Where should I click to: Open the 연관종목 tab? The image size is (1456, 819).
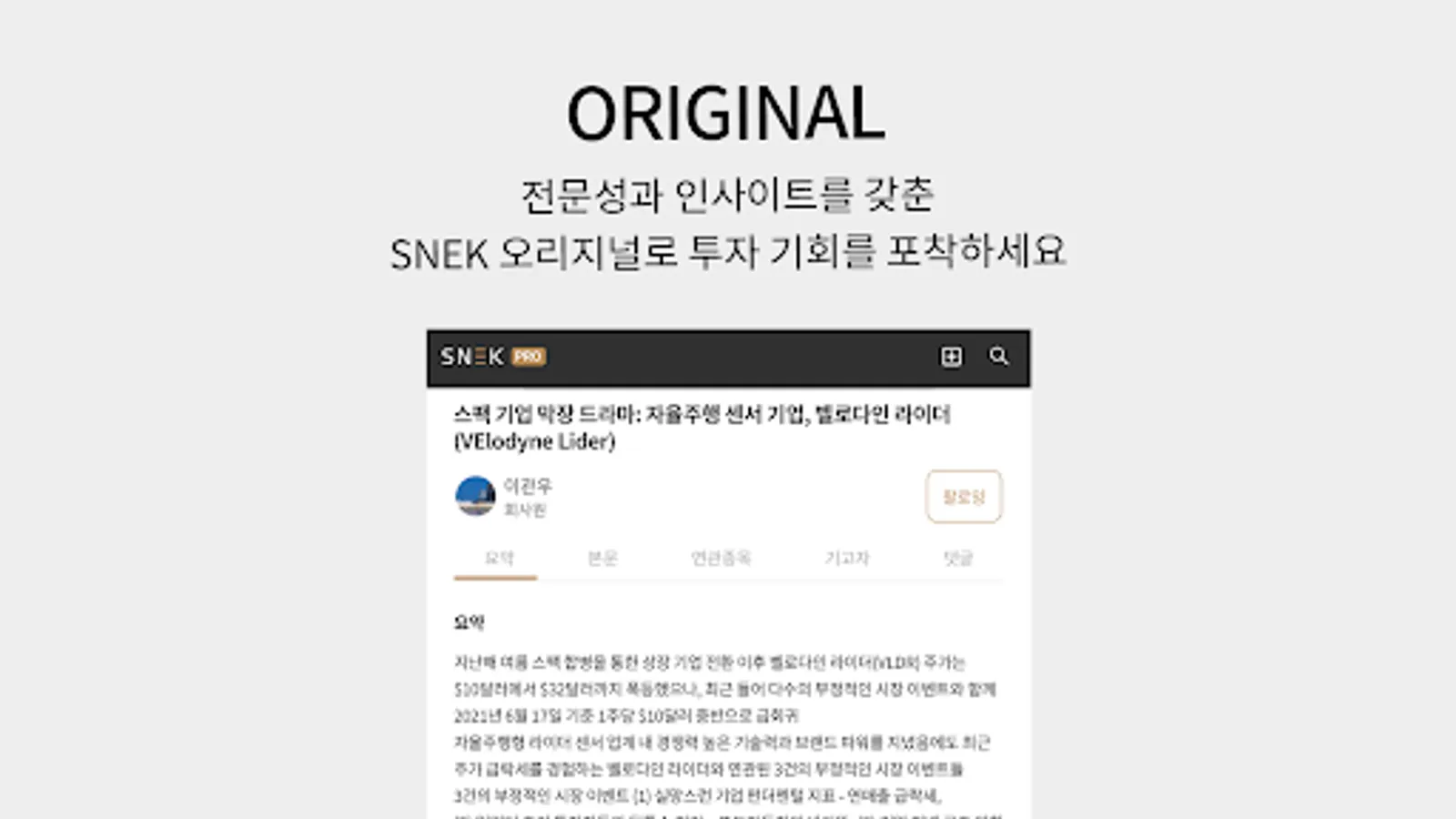[x=721, y=558]
